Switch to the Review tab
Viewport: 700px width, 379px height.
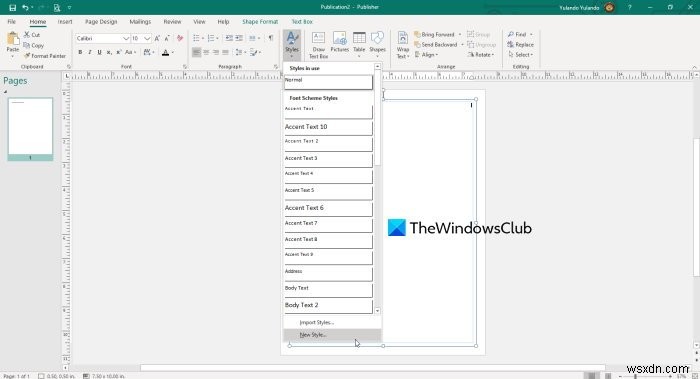pyautogui.click(x=172, y=21)
